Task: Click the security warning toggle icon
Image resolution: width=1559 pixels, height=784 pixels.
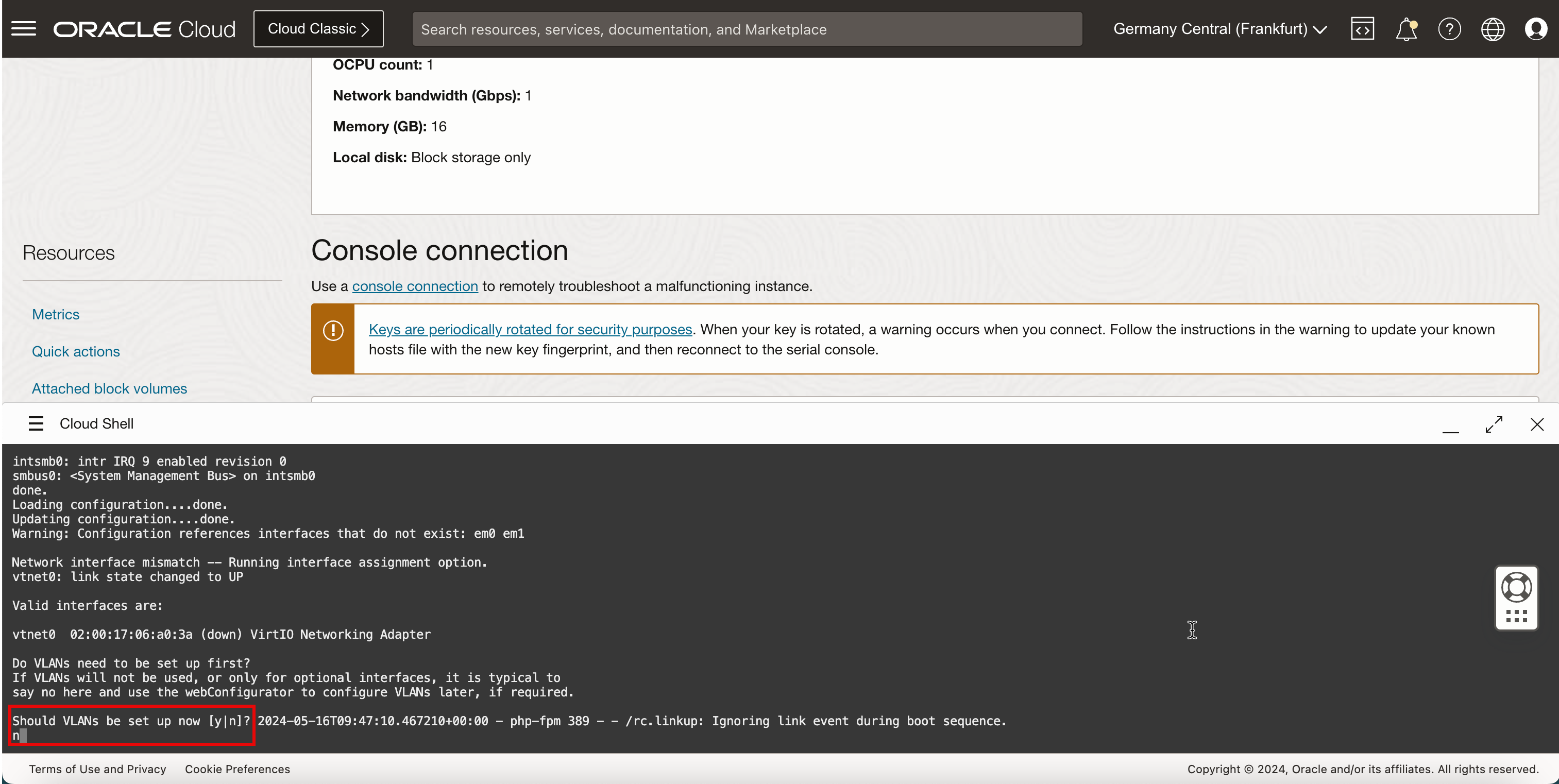Action: (x=334, y=330)
